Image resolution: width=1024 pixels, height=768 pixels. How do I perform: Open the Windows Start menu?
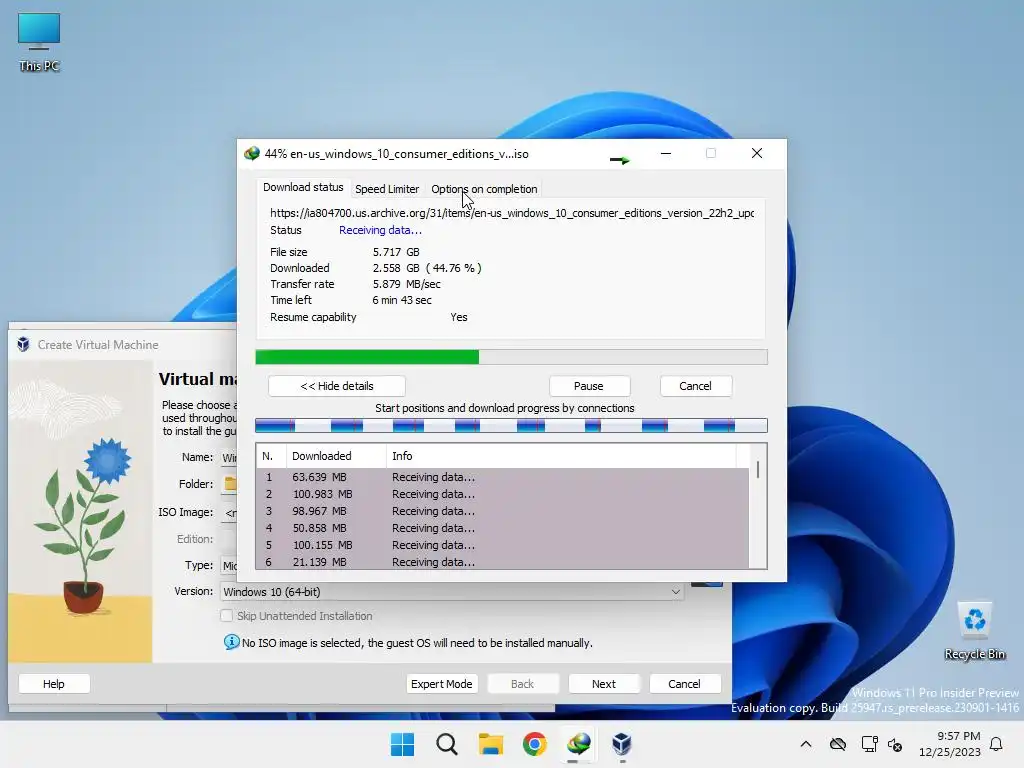pos(402,744)
